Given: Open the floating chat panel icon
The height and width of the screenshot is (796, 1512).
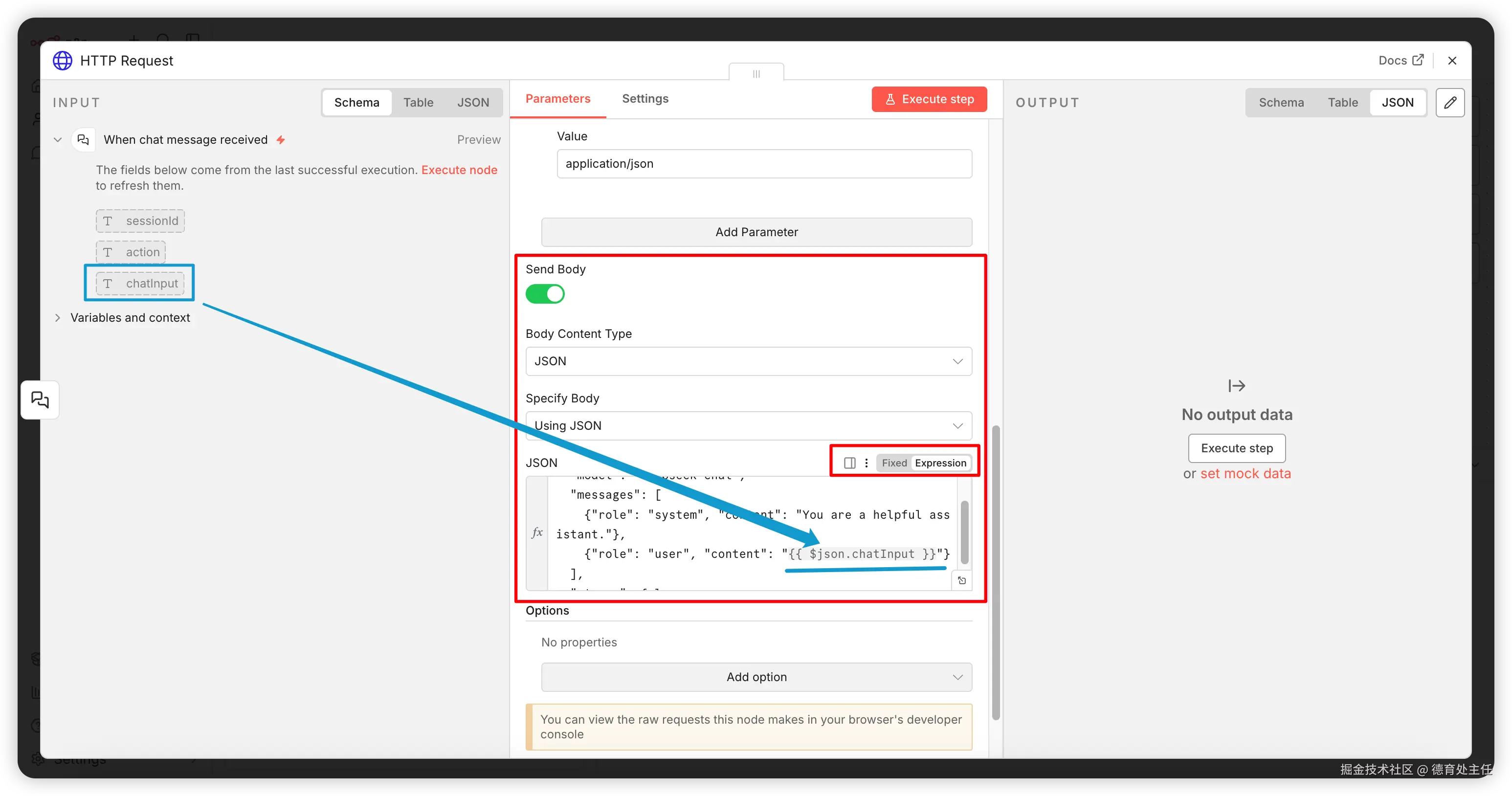Looking at the screenshot, I should (40, 400).
